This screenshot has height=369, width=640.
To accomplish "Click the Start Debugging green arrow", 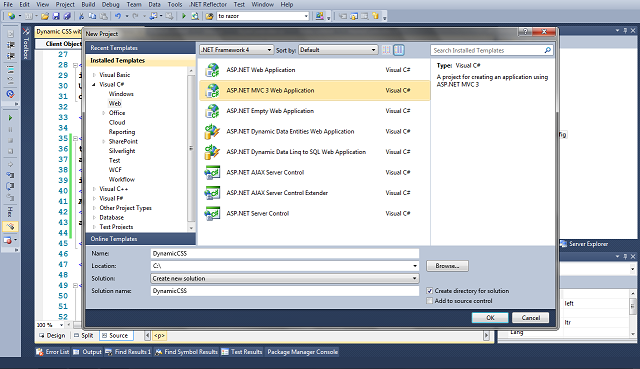I will click(x=184, y=16).
